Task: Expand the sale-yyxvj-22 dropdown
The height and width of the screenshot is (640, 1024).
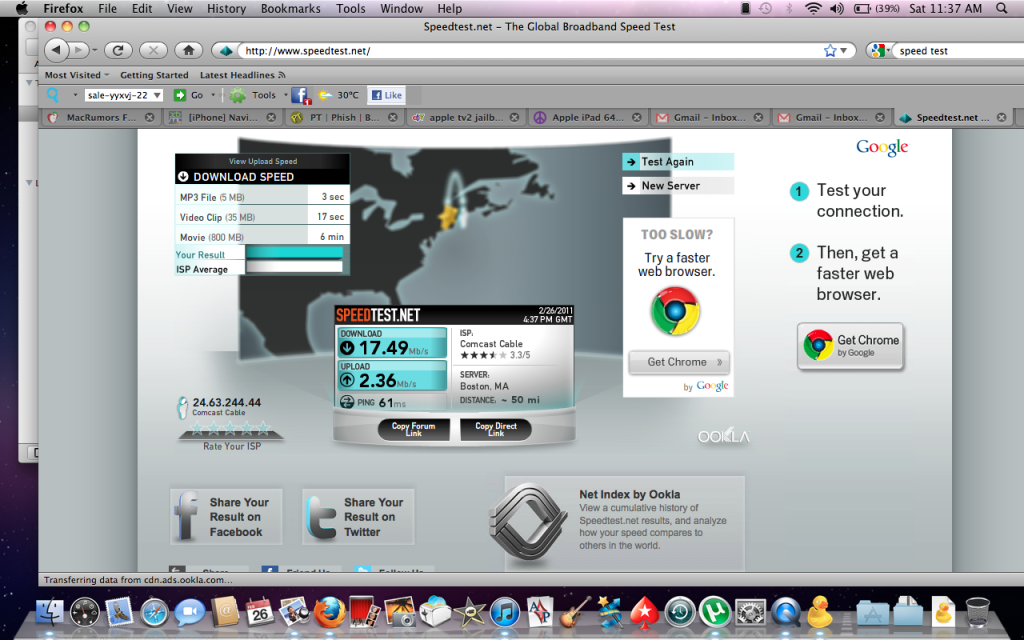Action: point(157,95)
